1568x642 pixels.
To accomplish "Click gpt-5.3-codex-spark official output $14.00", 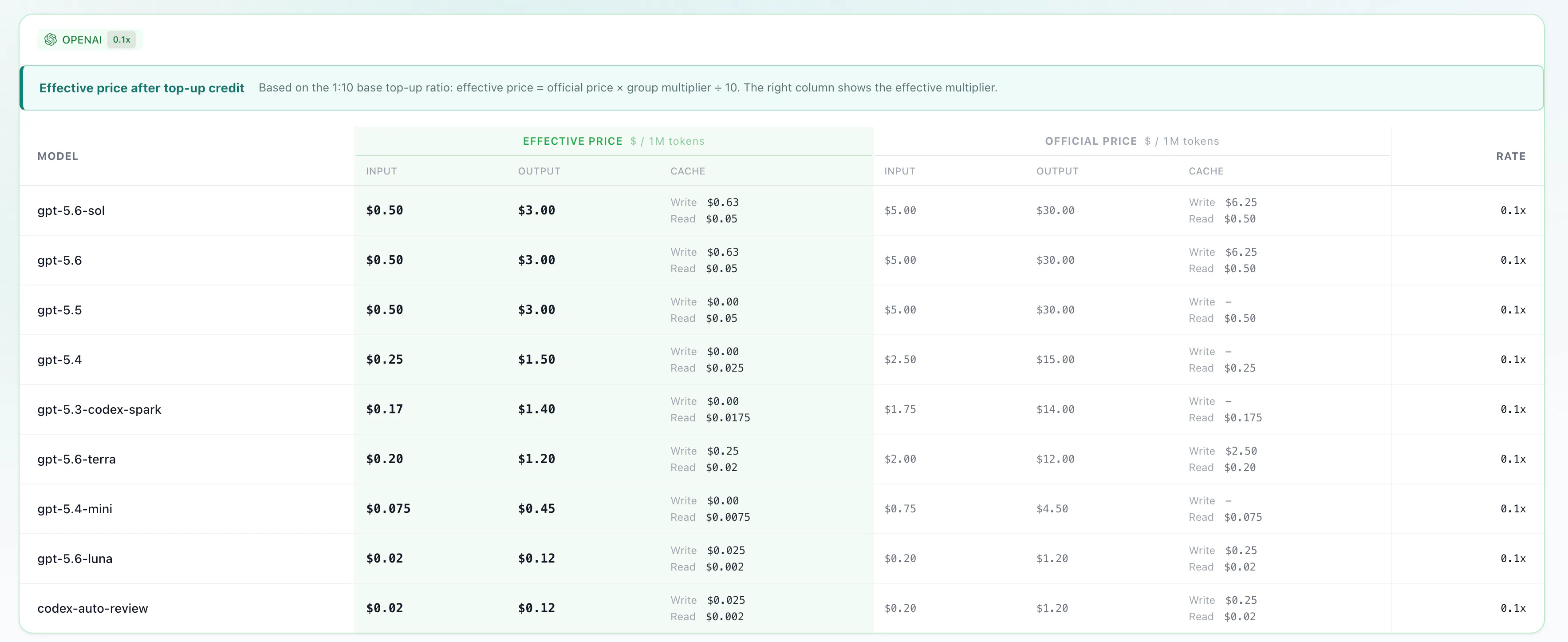I will pyautogui.click(x=1056, y=409).
